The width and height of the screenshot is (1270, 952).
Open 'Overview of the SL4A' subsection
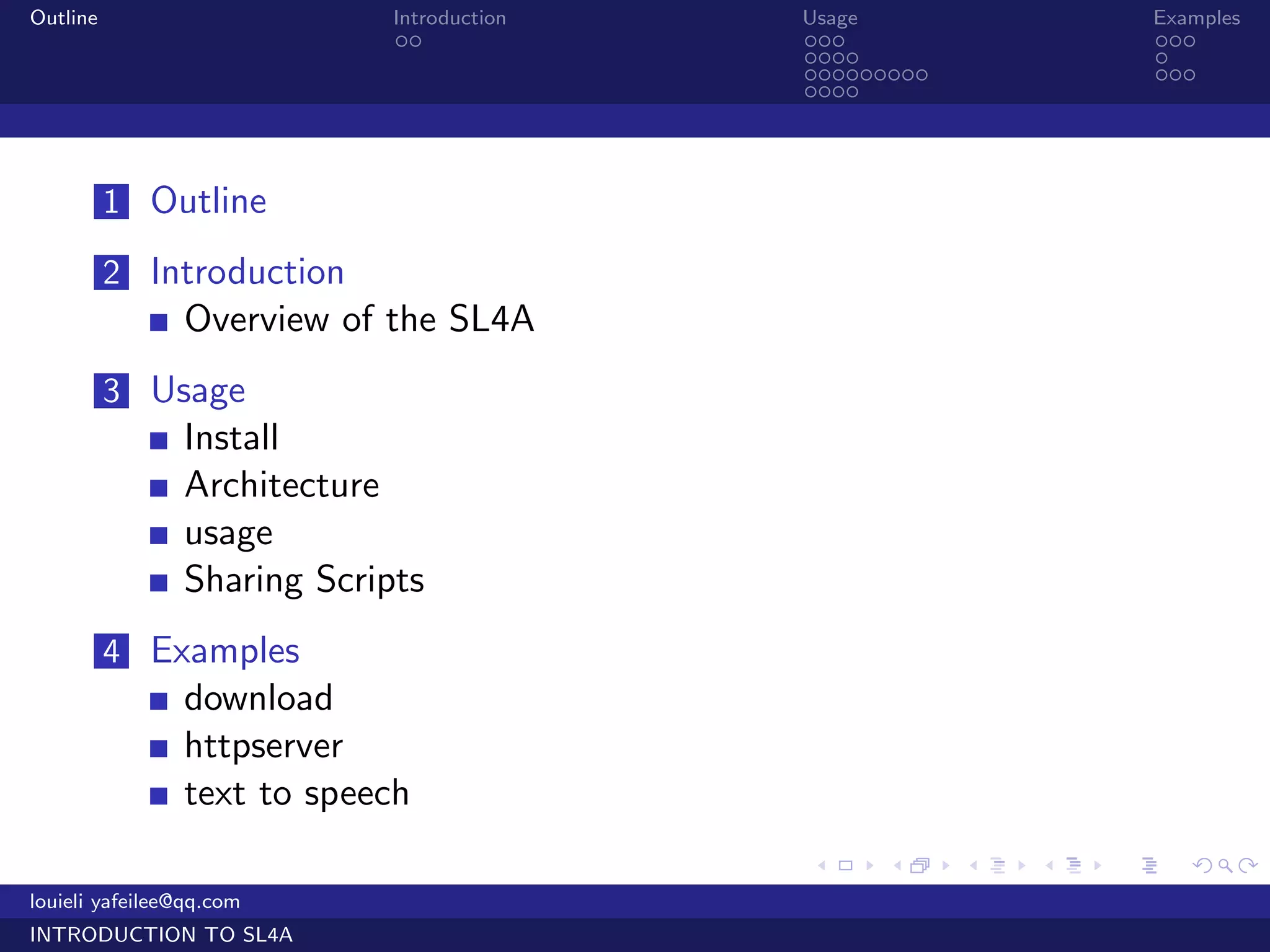point(360,319)
